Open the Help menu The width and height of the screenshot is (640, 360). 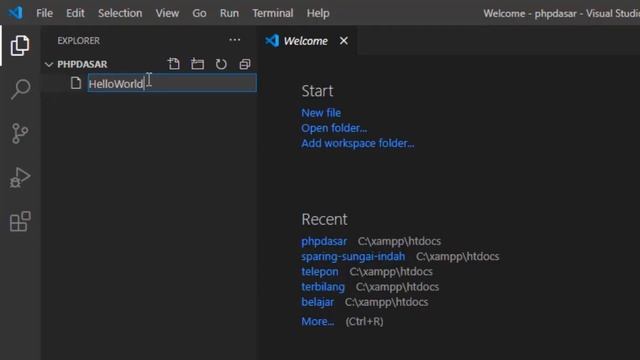[318, 13]
